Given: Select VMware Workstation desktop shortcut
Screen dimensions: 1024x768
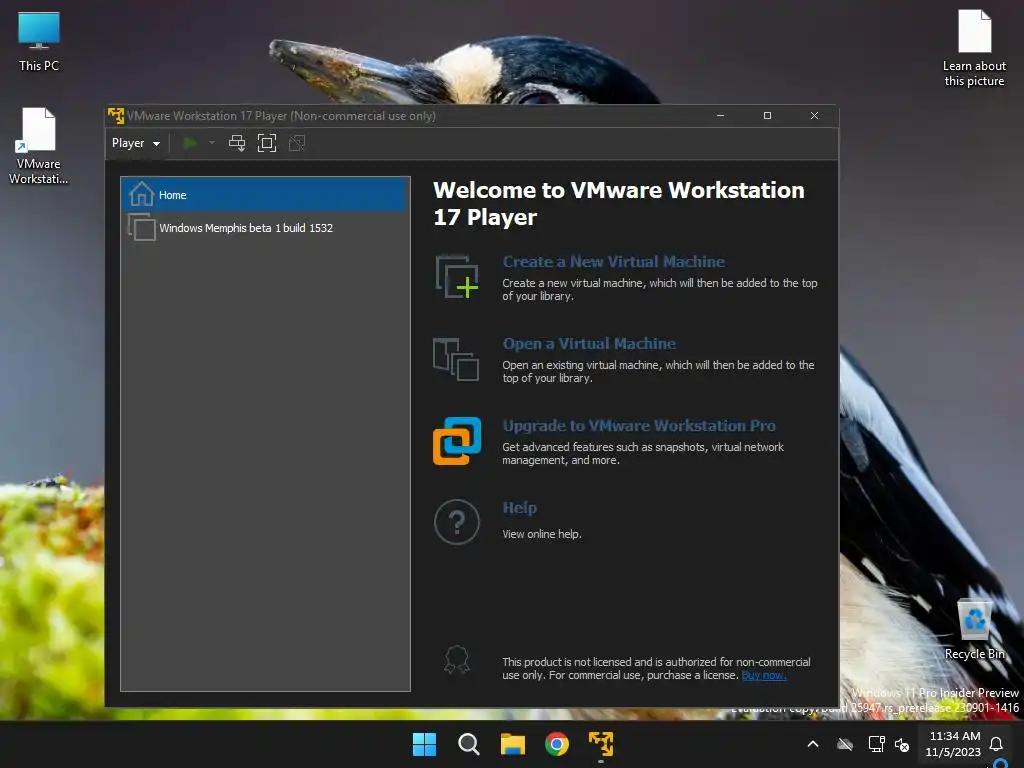Looking at the screenshot, I should coord(39,146).
